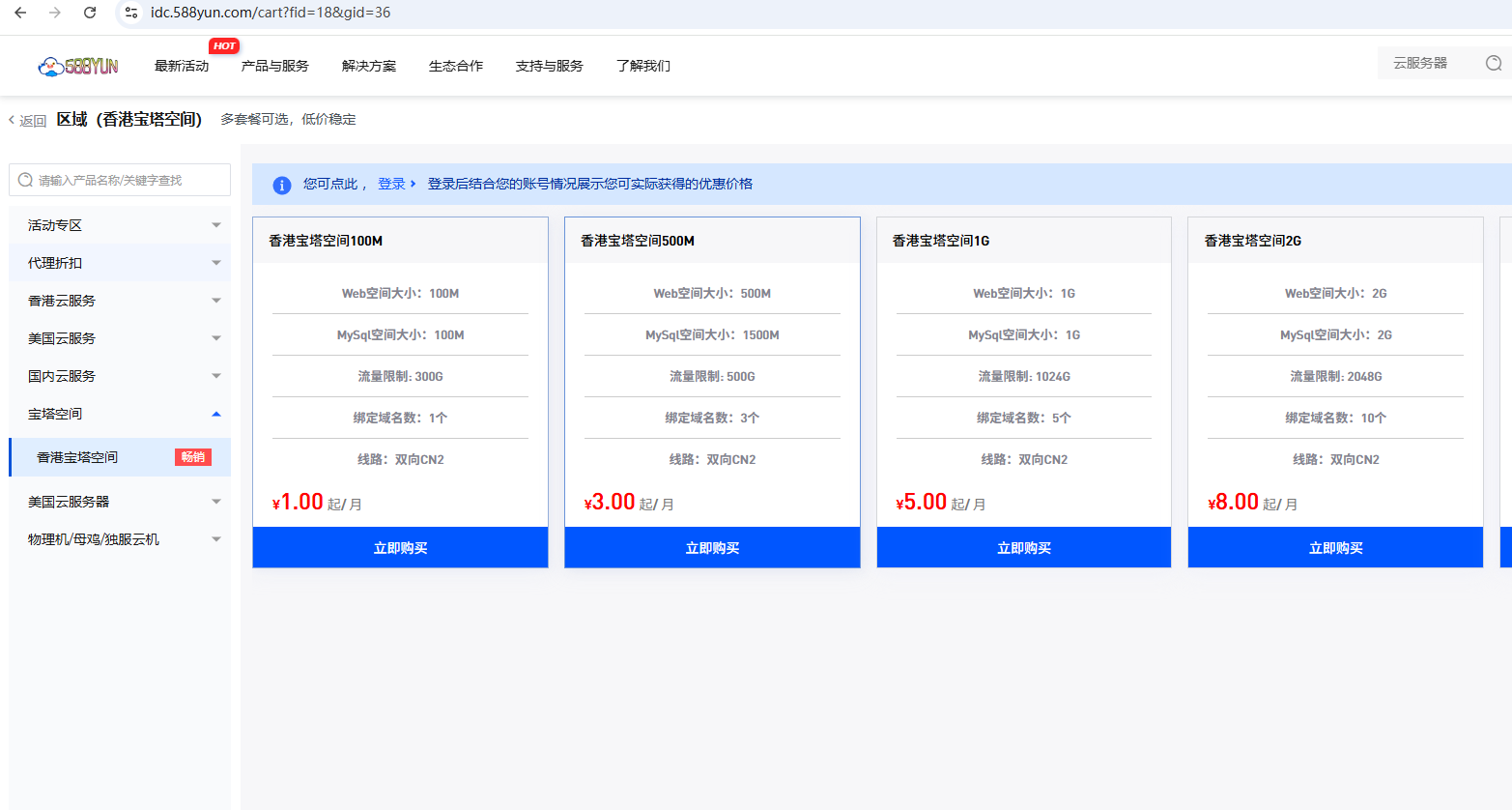Open the 支持与服务 menu
Screen dimensions: 1512x810
(x=549, y=66)
